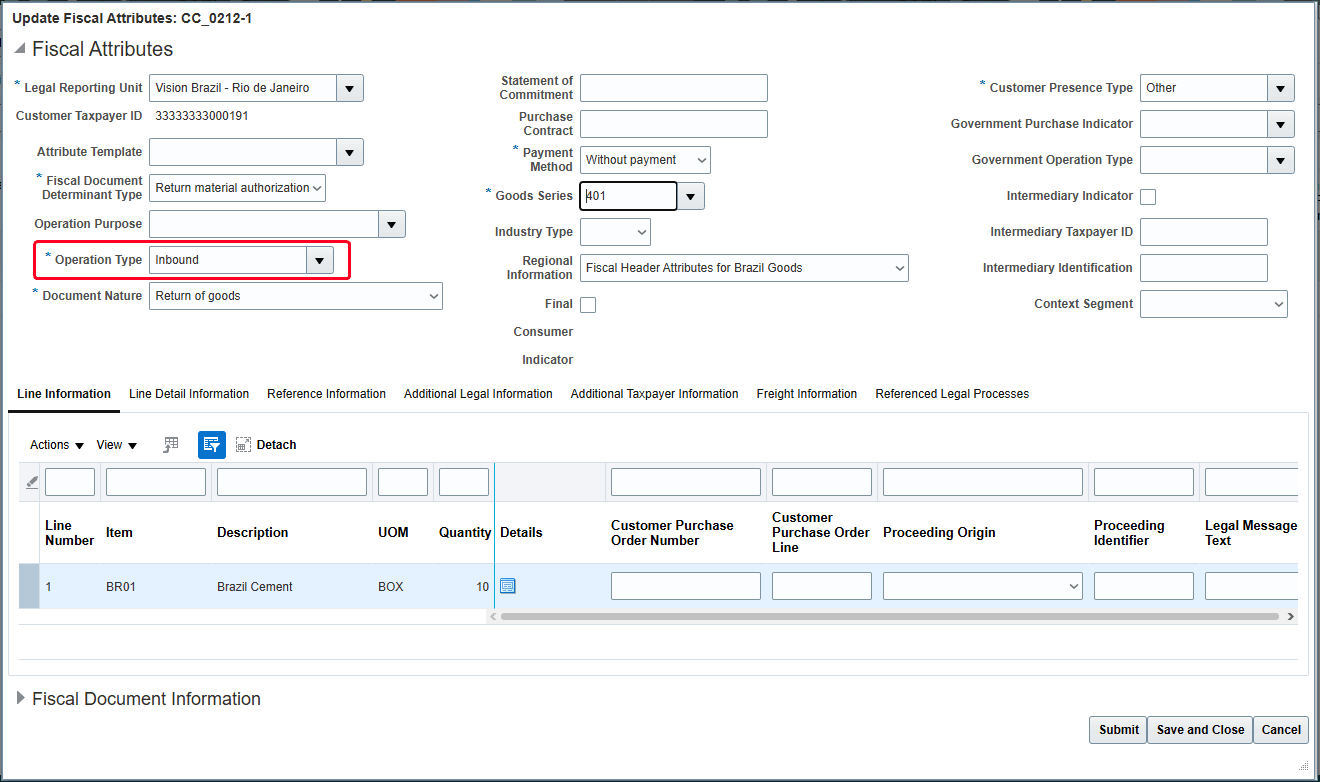Switch to the Freight Information tab

click(x=806, y=394)
